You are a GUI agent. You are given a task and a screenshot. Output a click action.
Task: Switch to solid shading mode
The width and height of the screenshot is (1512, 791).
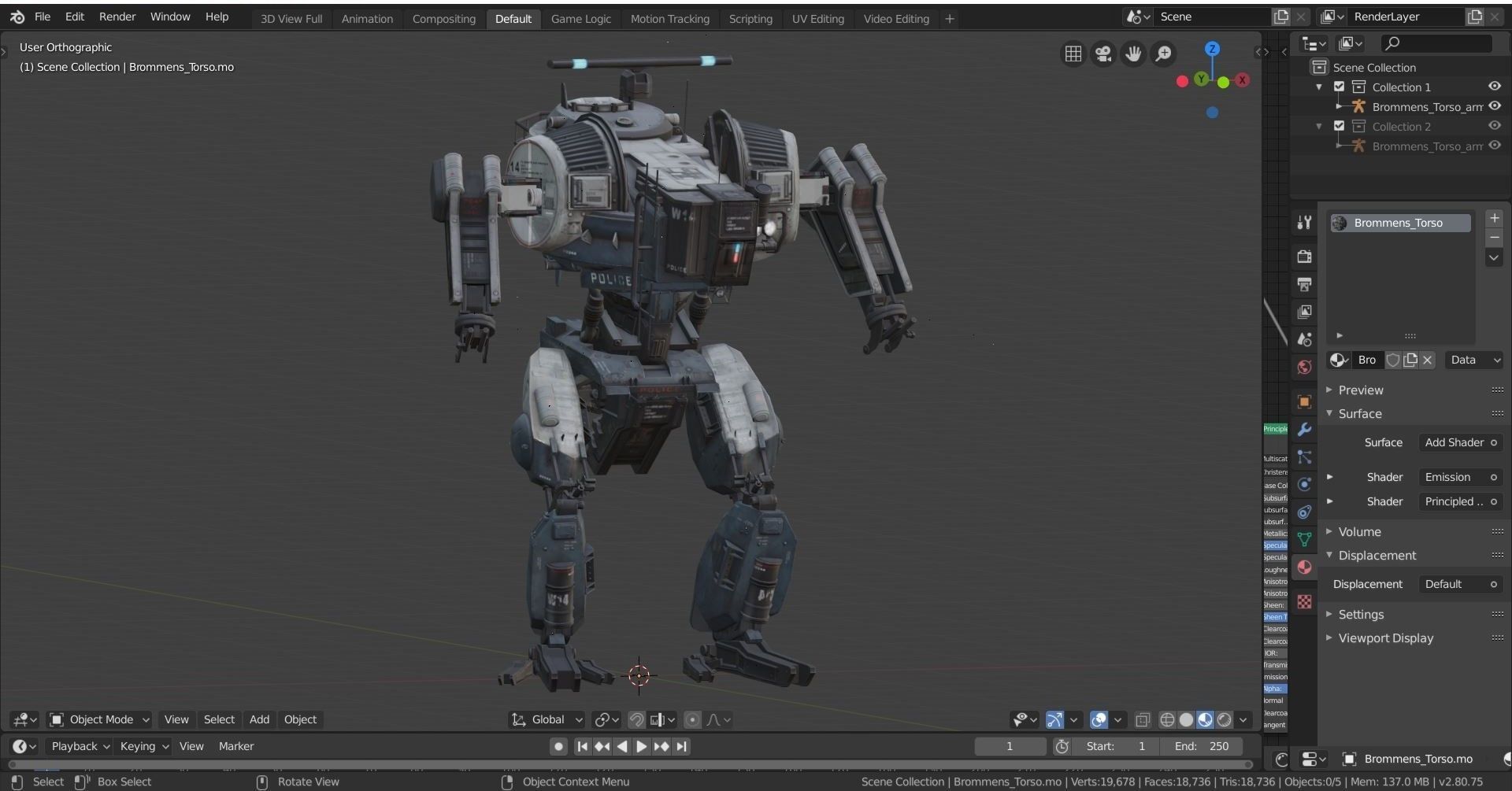point(1186,719)
